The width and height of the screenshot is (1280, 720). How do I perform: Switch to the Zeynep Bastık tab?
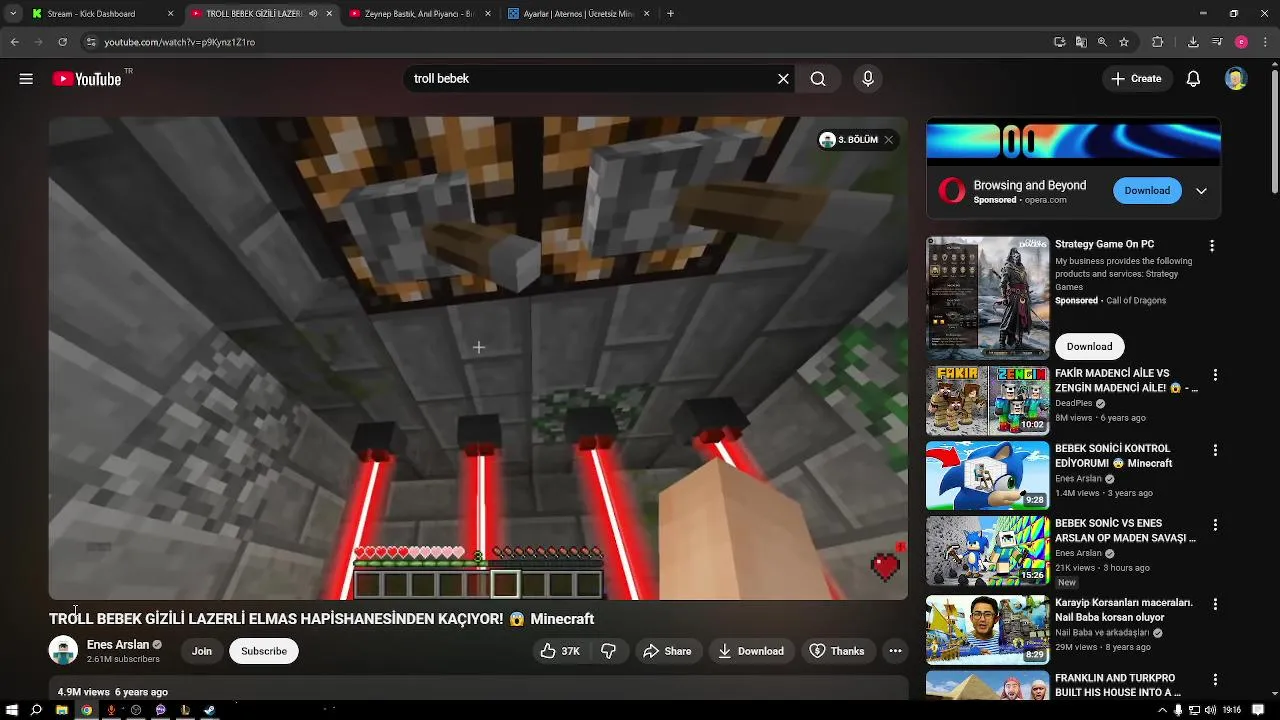coord(418,14)
